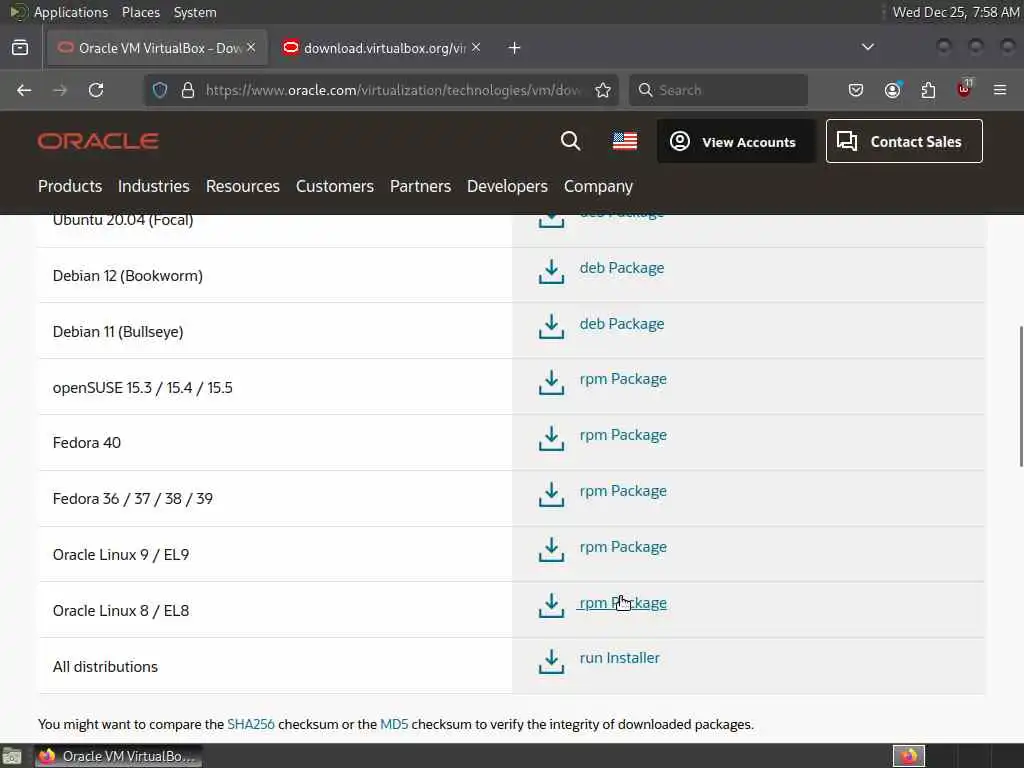Image resolution: width=1024 pixels, height=768 pixels.
Task: Open a new tab with the plus button
Action: [x=515, y=48]
